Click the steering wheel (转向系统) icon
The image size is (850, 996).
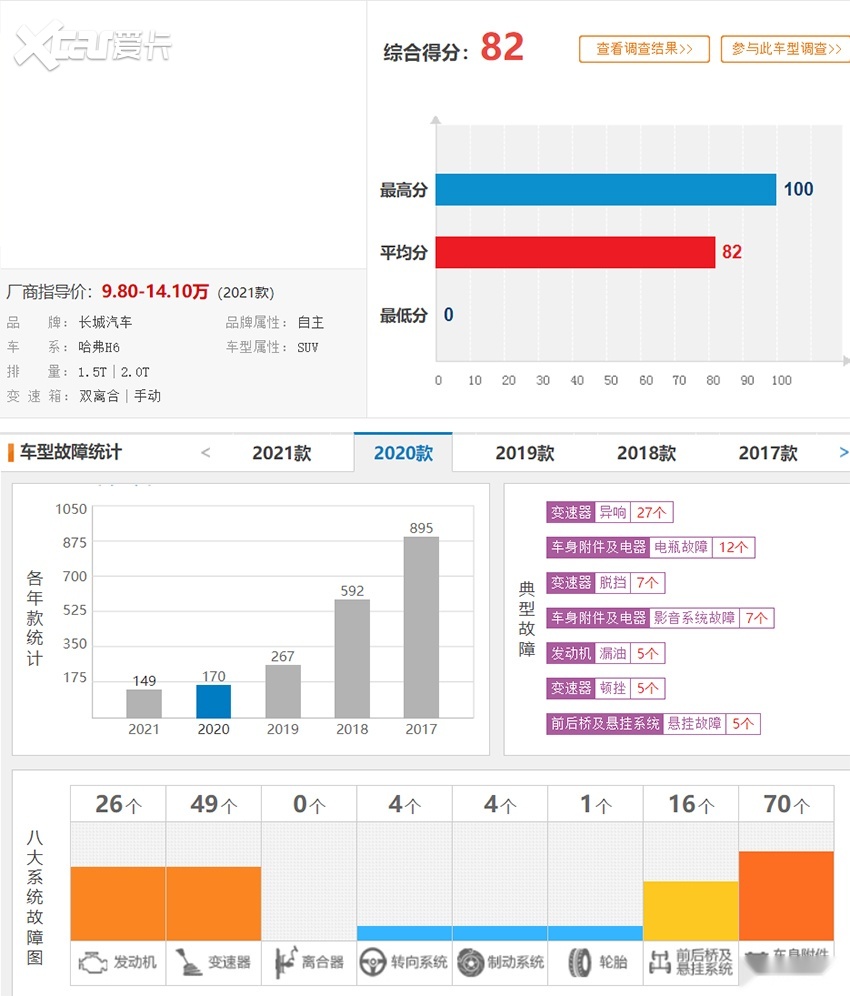pos(374,963)
